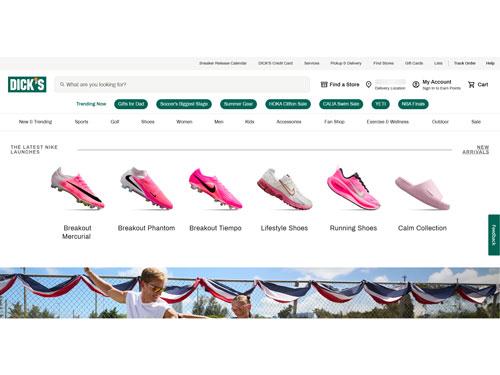The width and height of the screenshot is (500, 375).
Task: Click the Delivery Location label
Action: (390, 88)
